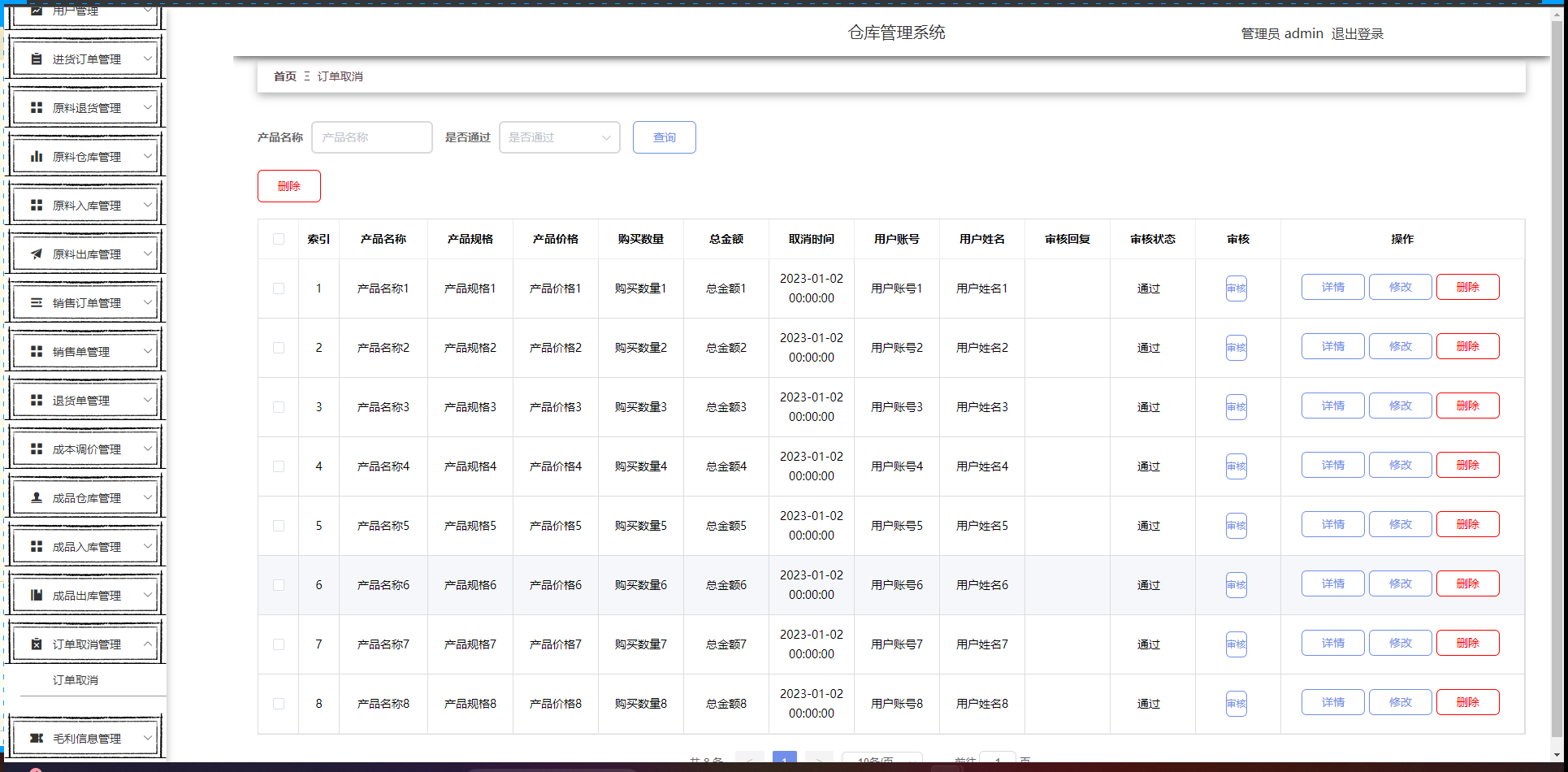Click the 退出登录 link
Screen dimensions: 1568x772
(x=1358, y=33)
